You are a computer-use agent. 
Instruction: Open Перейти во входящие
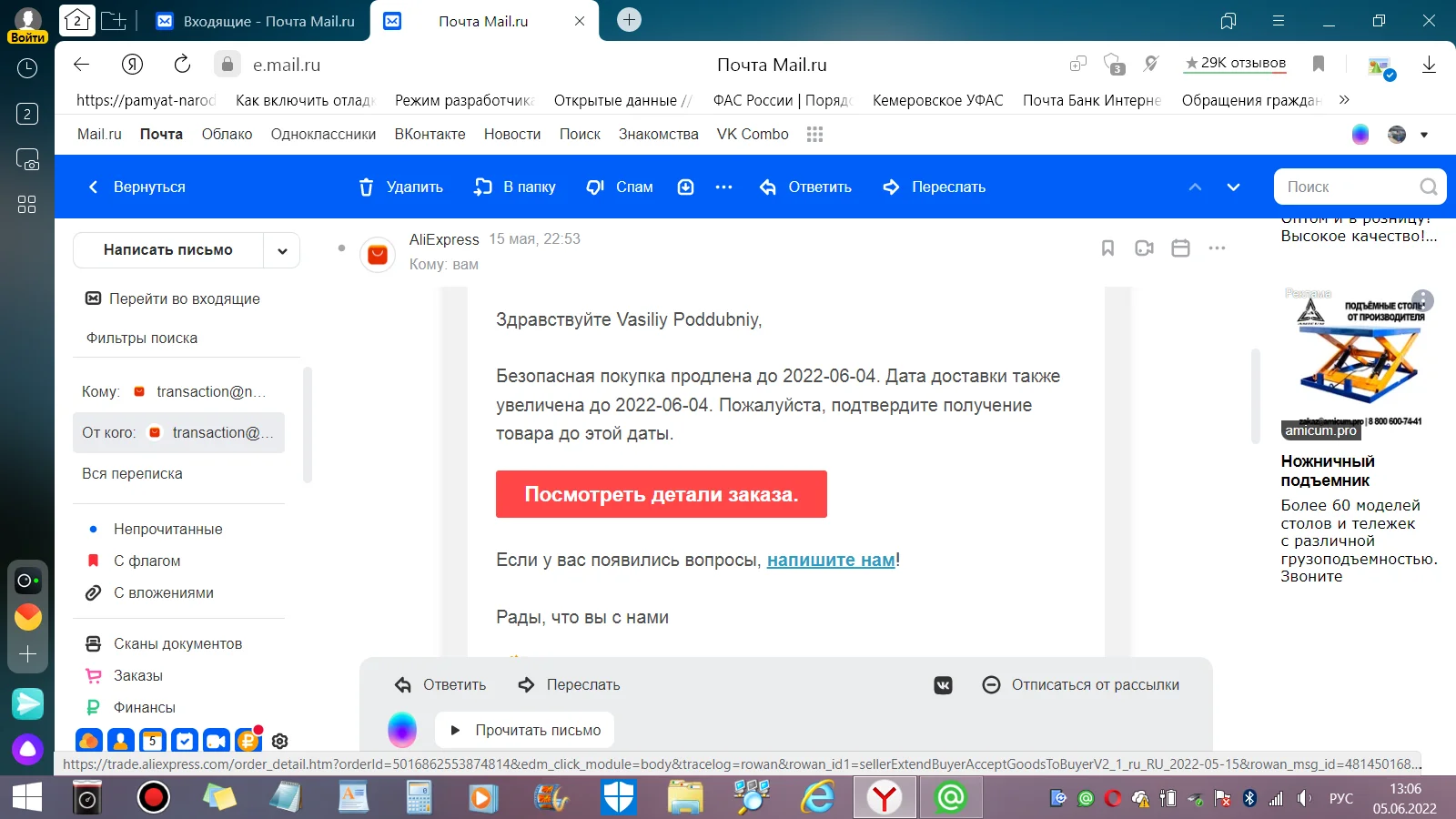coord(173,298)
